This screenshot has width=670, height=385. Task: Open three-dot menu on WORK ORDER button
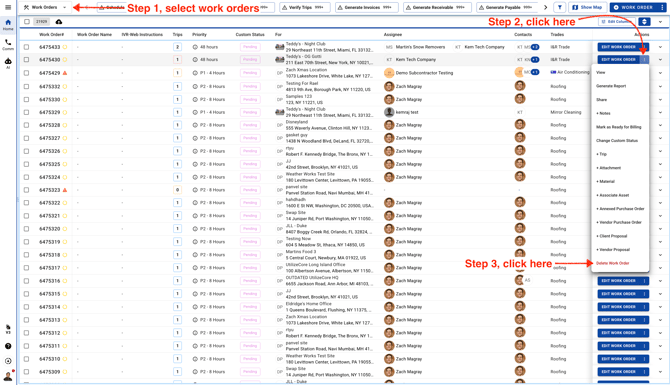(662, 7)
